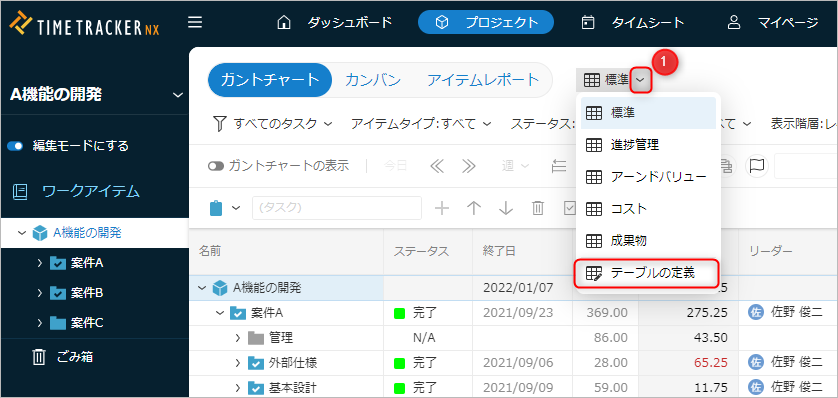The image size is (838, 398).
Task: Click green status square for 基本設計
Action: [x=399, y=388]
